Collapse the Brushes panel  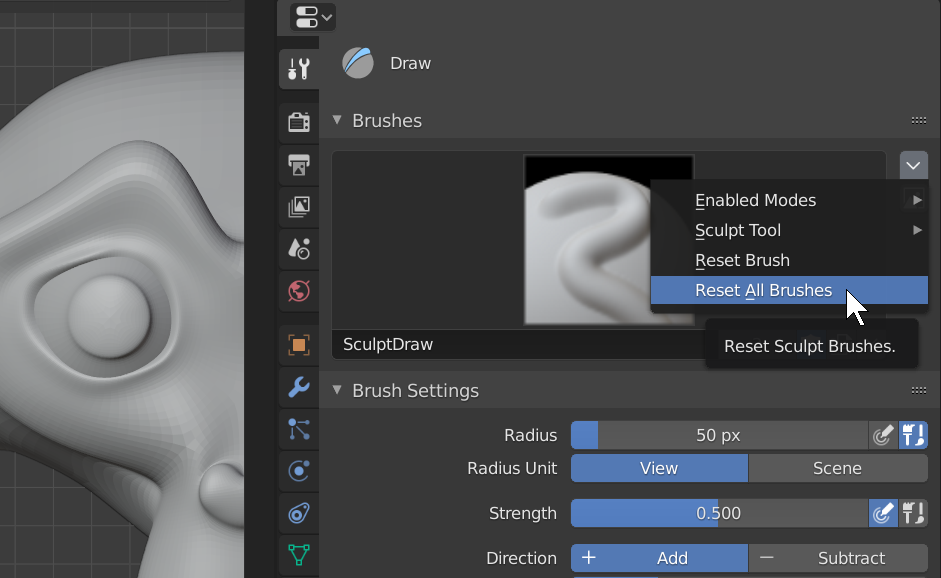pos(337,120)
